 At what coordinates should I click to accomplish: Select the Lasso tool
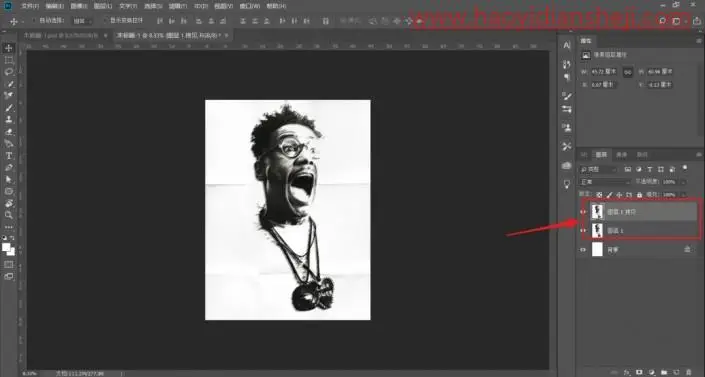(x=9, y=72)
